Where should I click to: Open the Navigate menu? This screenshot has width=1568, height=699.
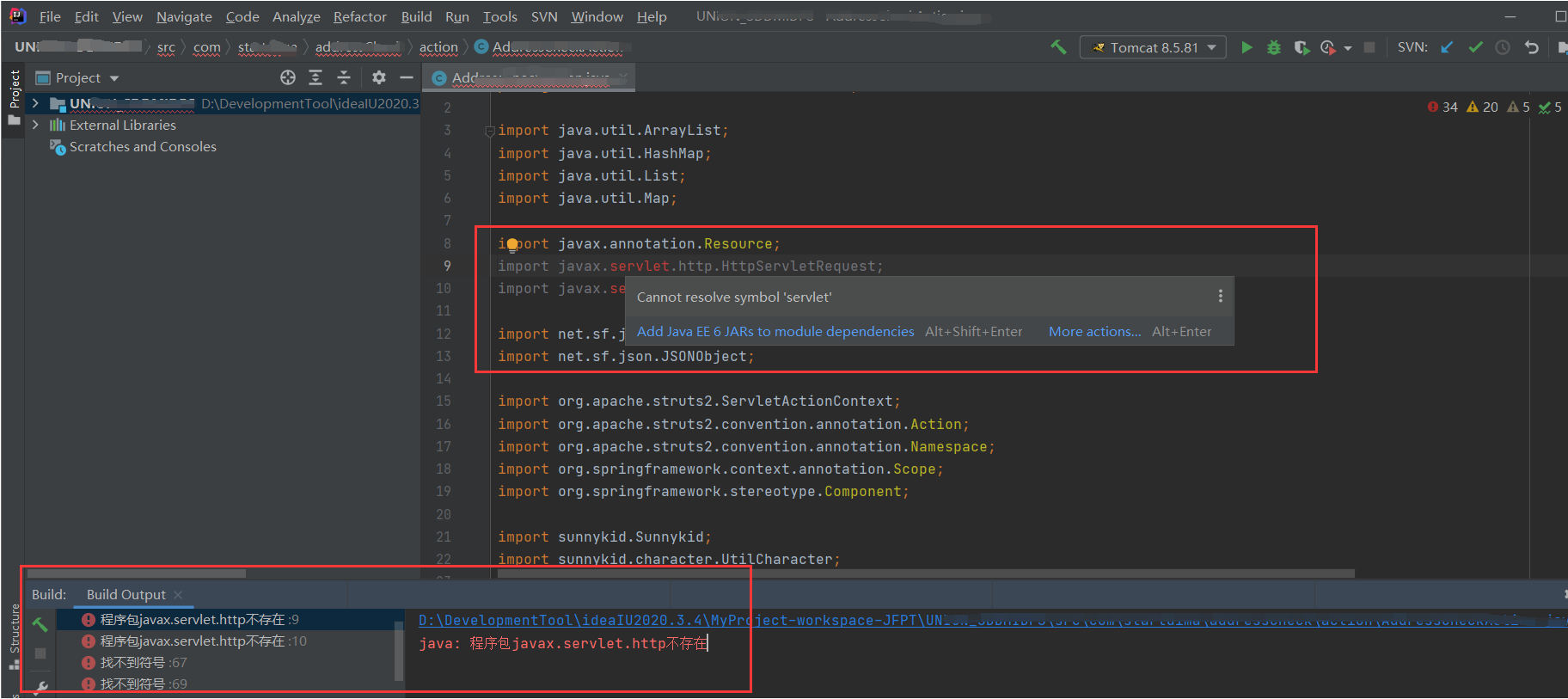(184, 16)
